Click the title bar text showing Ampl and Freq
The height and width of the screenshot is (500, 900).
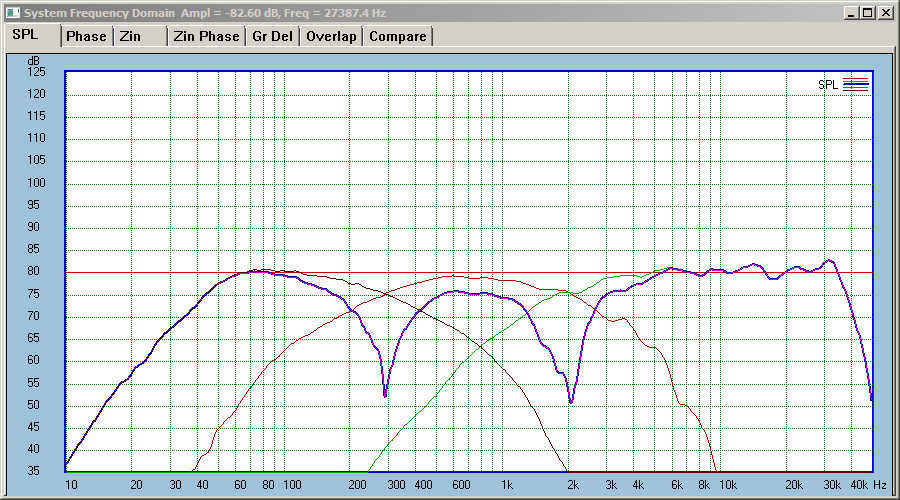click(x=284, y=13)
